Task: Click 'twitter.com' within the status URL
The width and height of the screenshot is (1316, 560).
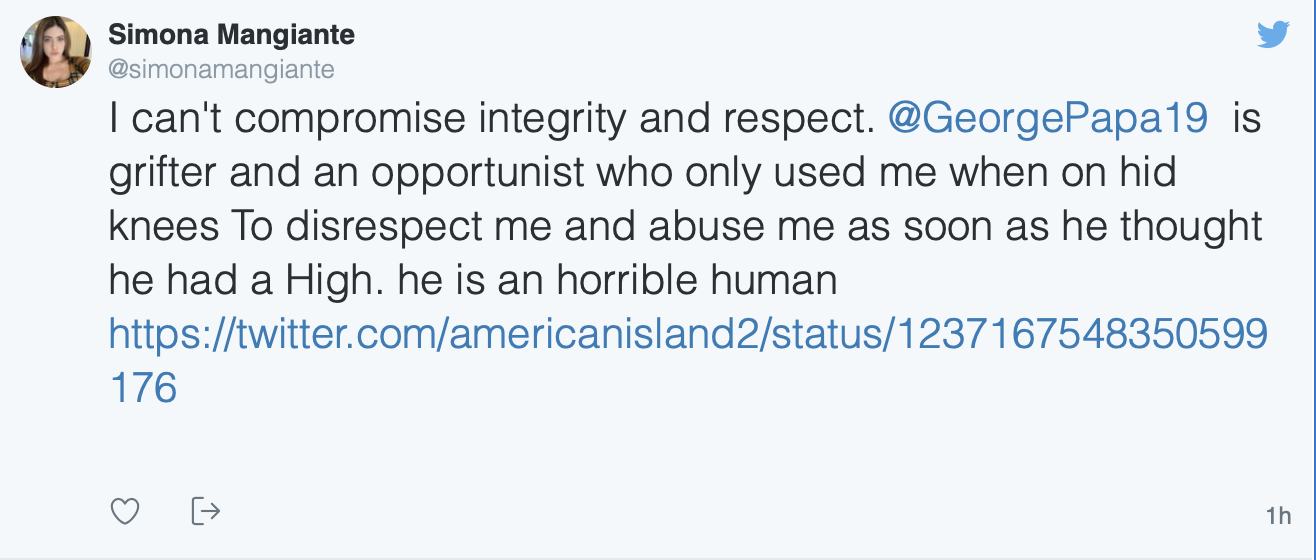Action: 341,334
